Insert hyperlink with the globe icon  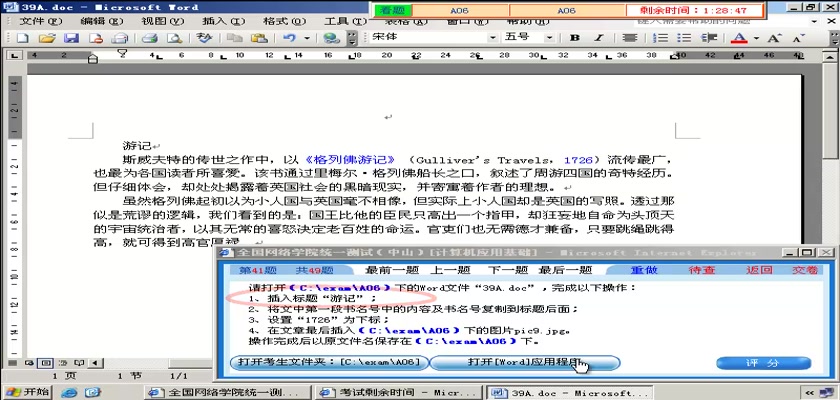click(332, 38)
